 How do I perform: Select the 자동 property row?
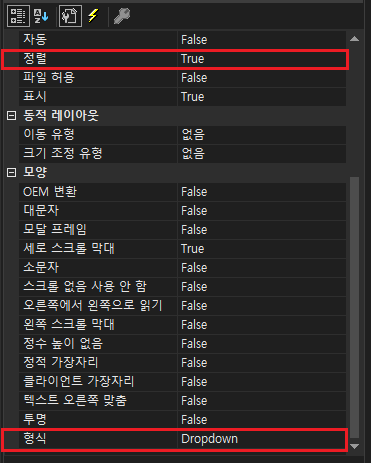(183, 40)
